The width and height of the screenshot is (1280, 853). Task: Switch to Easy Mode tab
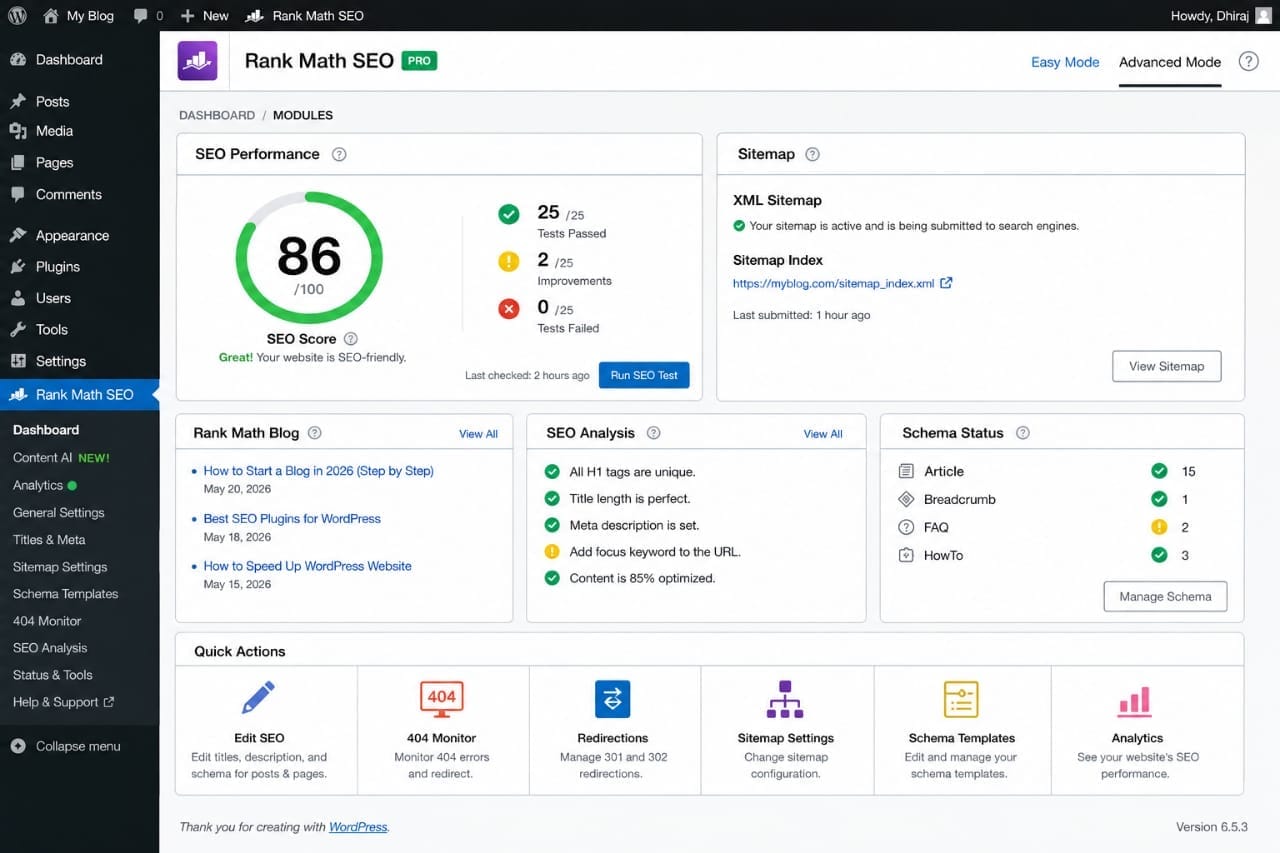(x=1065, y=62)
